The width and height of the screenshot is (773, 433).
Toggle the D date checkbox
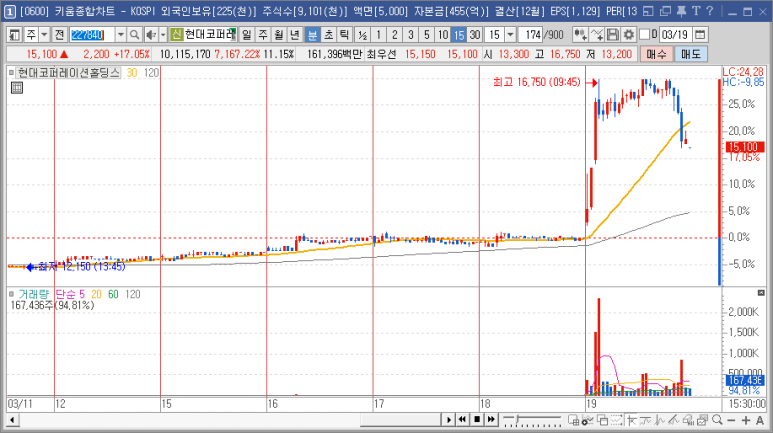[644, 35]
